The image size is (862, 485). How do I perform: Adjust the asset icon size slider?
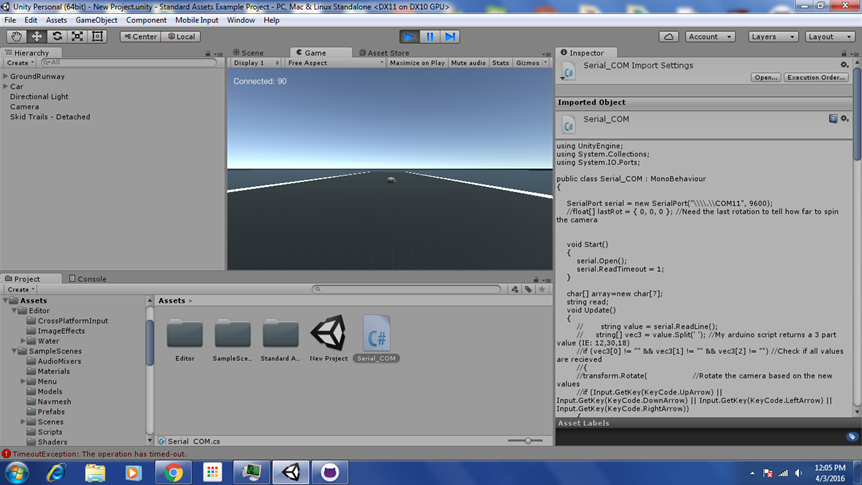tap(526, 440)
